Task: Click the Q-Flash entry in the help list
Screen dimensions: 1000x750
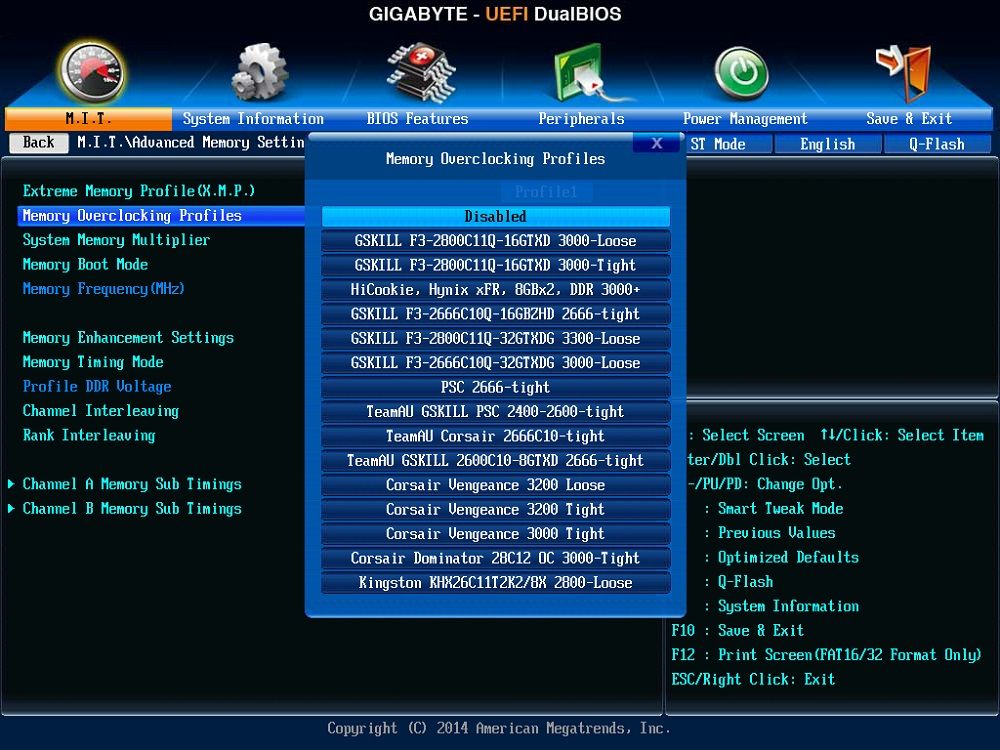Action: tap(739, 582)
